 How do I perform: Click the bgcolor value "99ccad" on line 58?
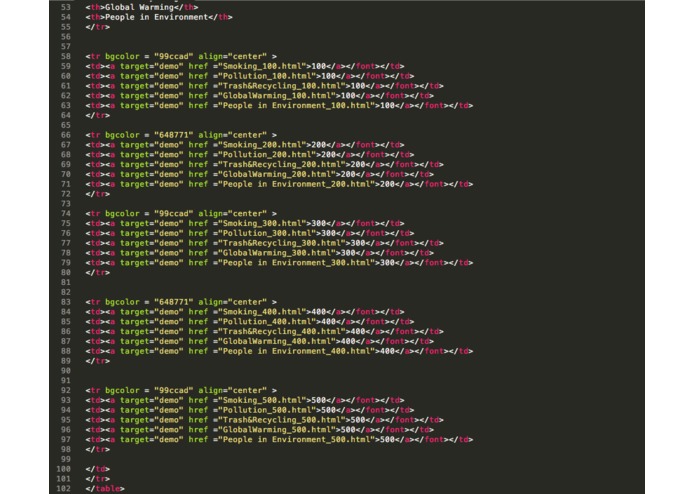point(173,56)
